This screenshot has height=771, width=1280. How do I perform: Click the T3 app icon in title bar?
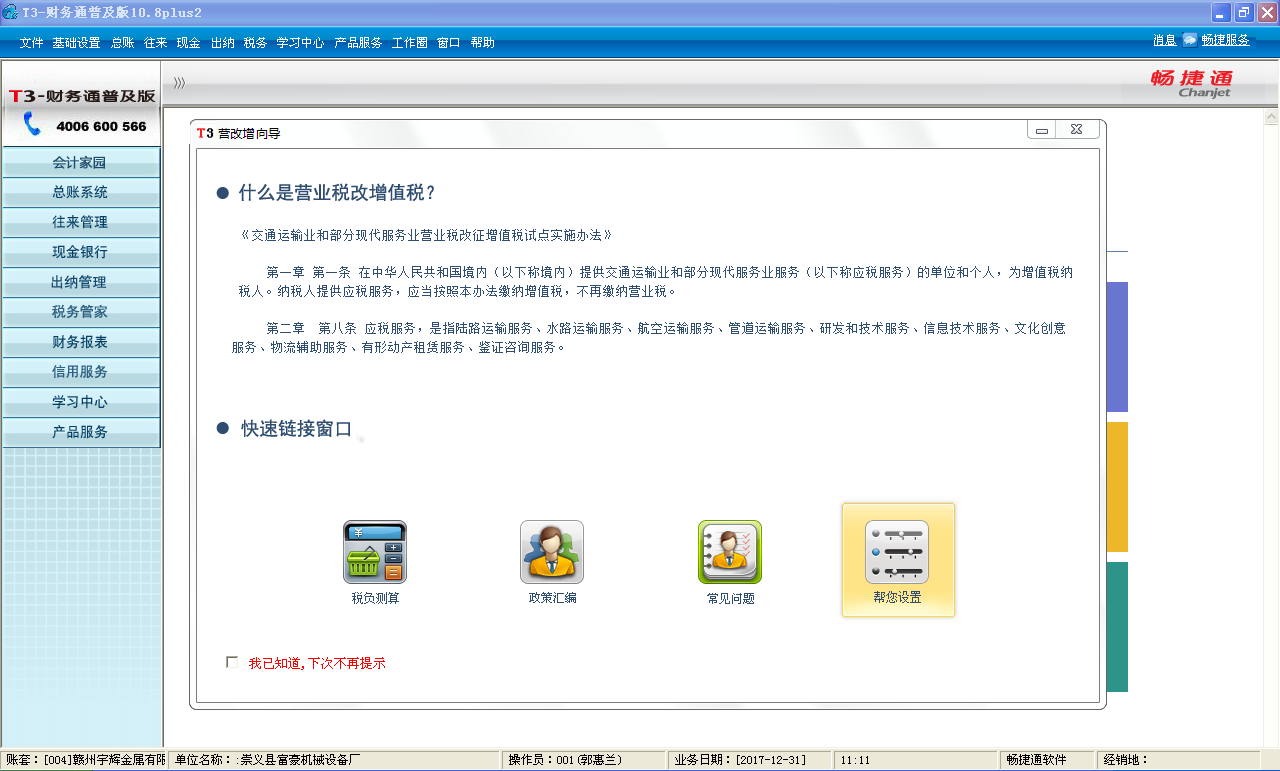pyautogui.click(x=10, y=12)
